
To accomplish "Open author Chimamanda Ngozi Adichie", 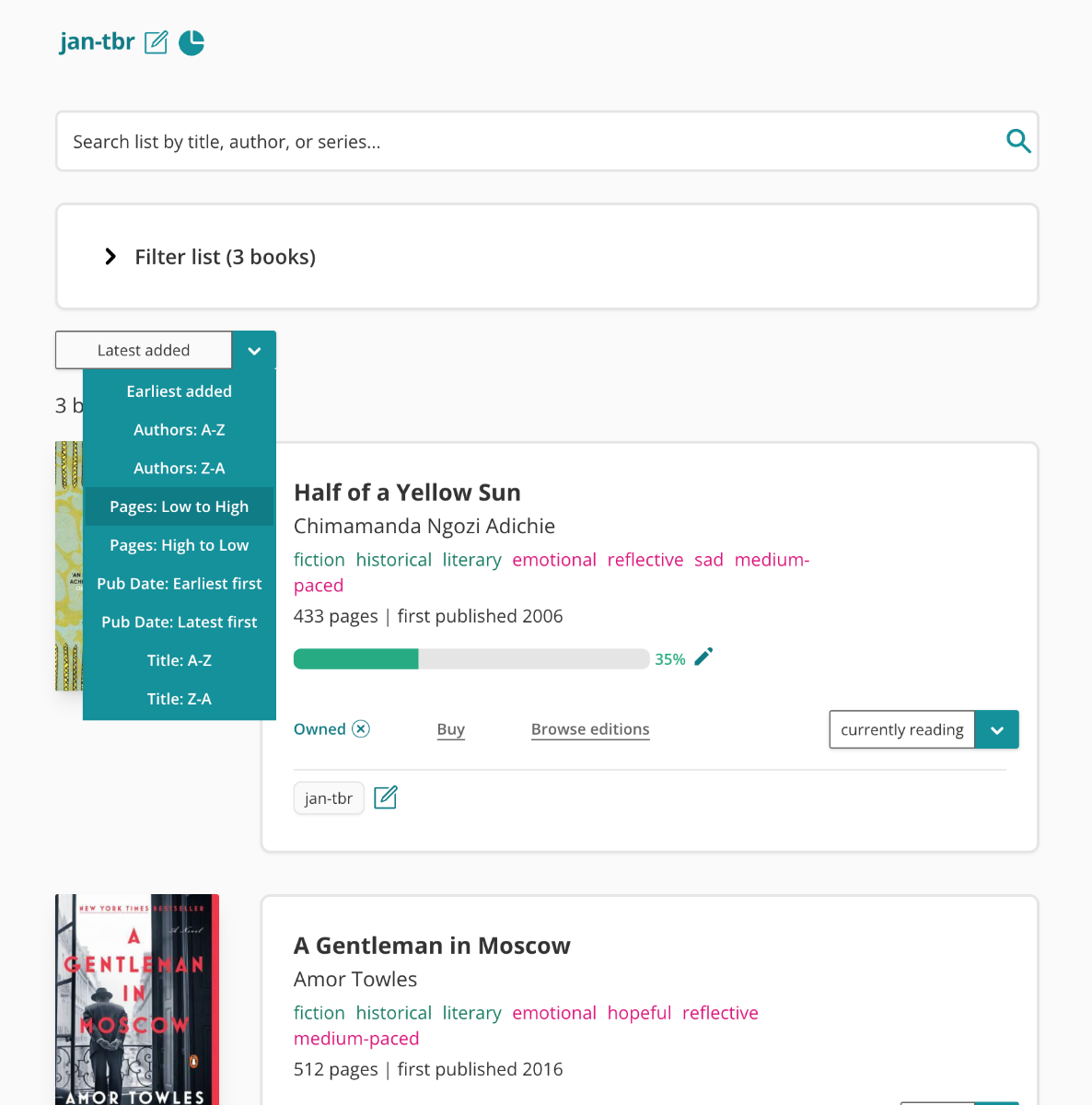I will coord(424,526).
